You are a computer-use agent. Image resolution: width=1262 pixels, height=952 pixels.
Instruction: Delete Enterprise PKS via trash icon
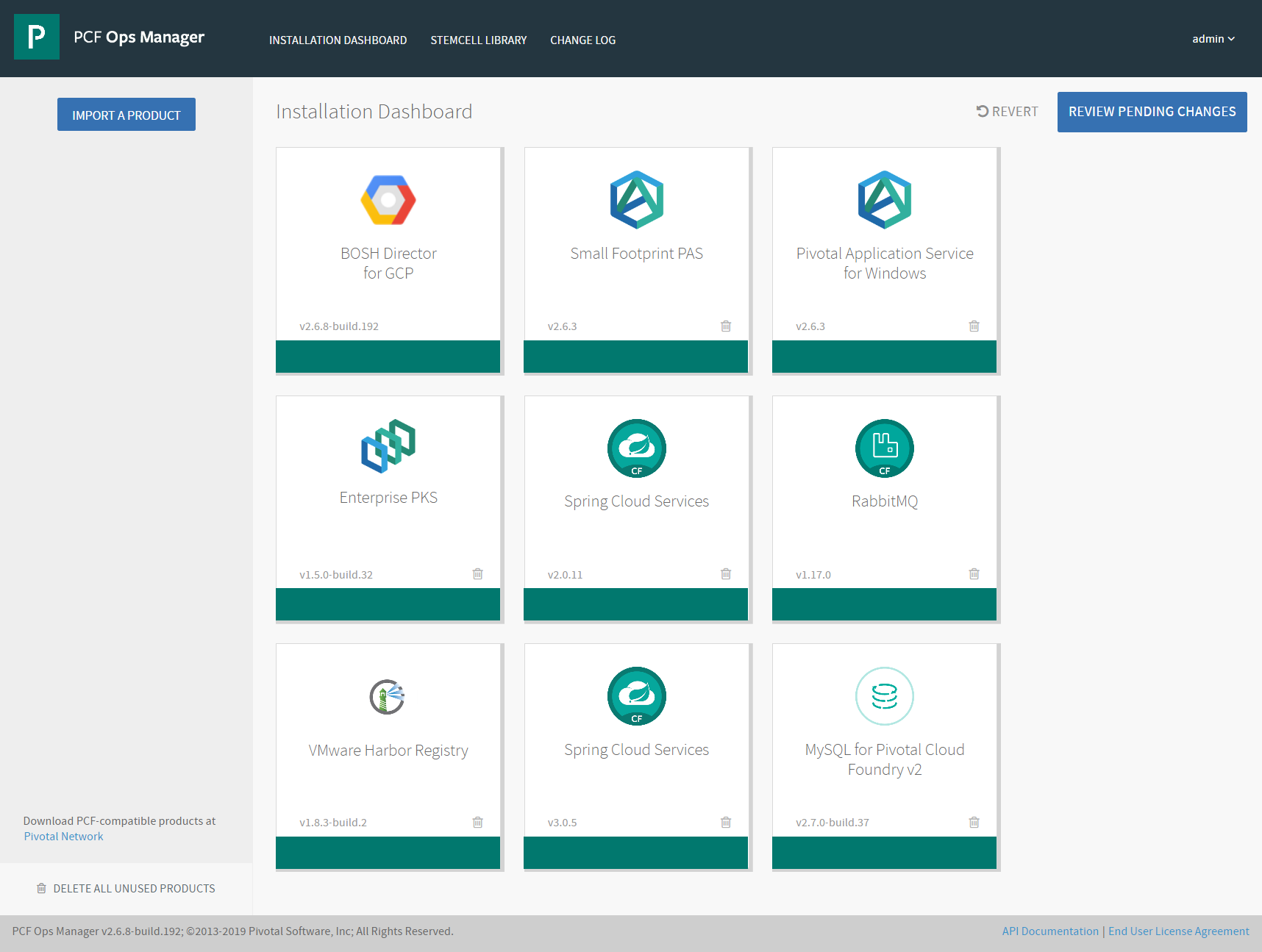coord(477,573)
